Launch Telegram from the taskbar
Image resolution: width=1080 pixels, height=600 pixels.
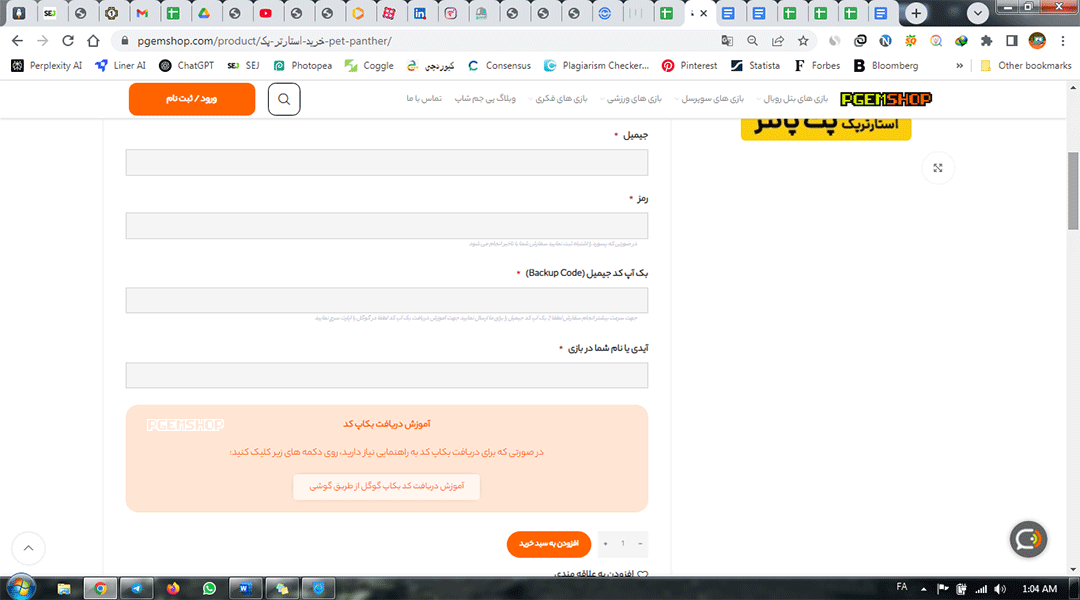(x=137, y=588)
